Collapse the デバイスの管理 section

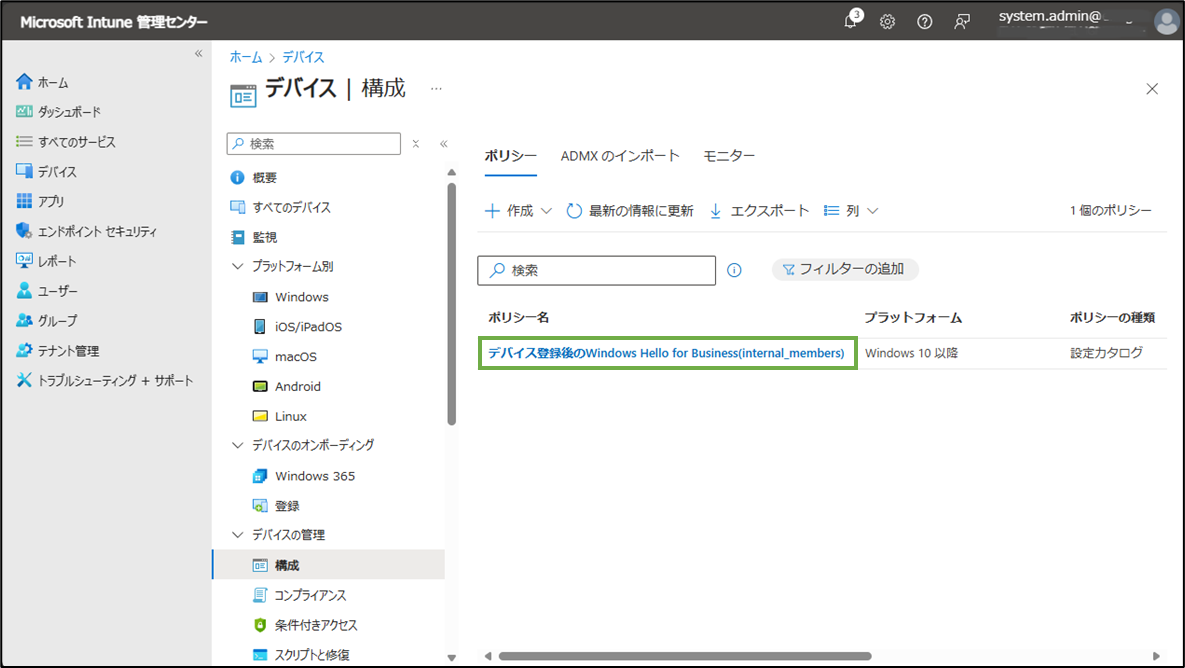coord(237,534)
